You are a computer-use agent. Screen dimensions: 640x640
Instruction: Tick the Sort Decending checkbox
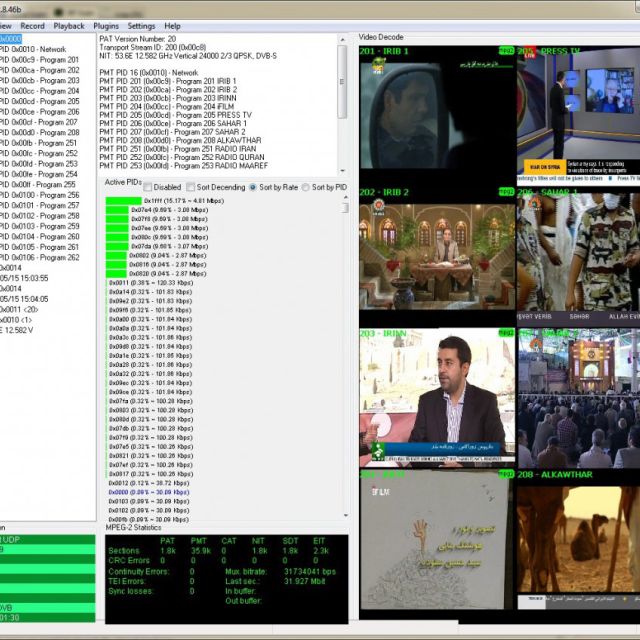[190, 187]
